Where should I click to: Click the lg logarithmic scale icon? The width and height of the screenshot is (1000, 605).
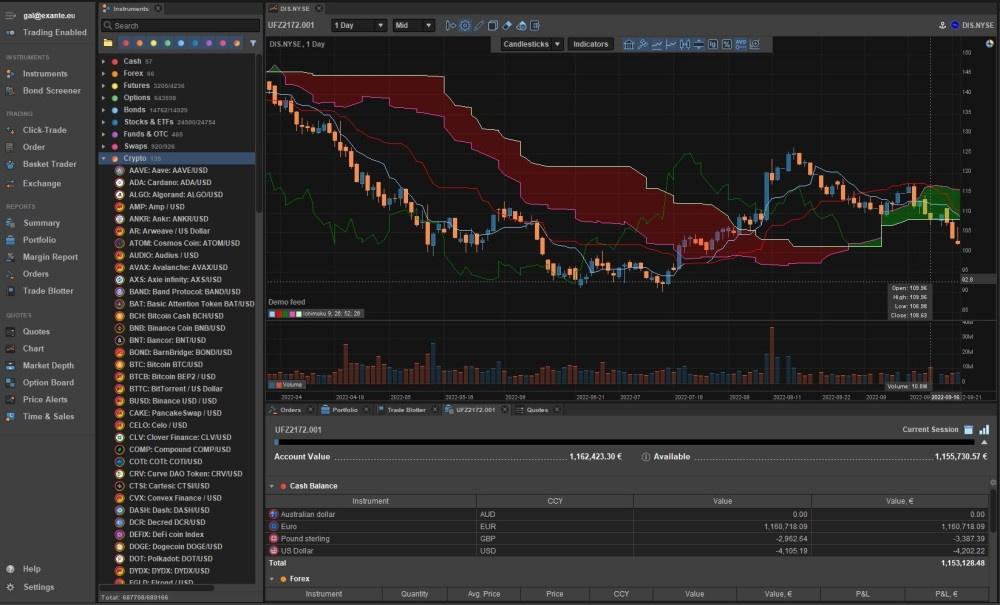coord(712,44)
